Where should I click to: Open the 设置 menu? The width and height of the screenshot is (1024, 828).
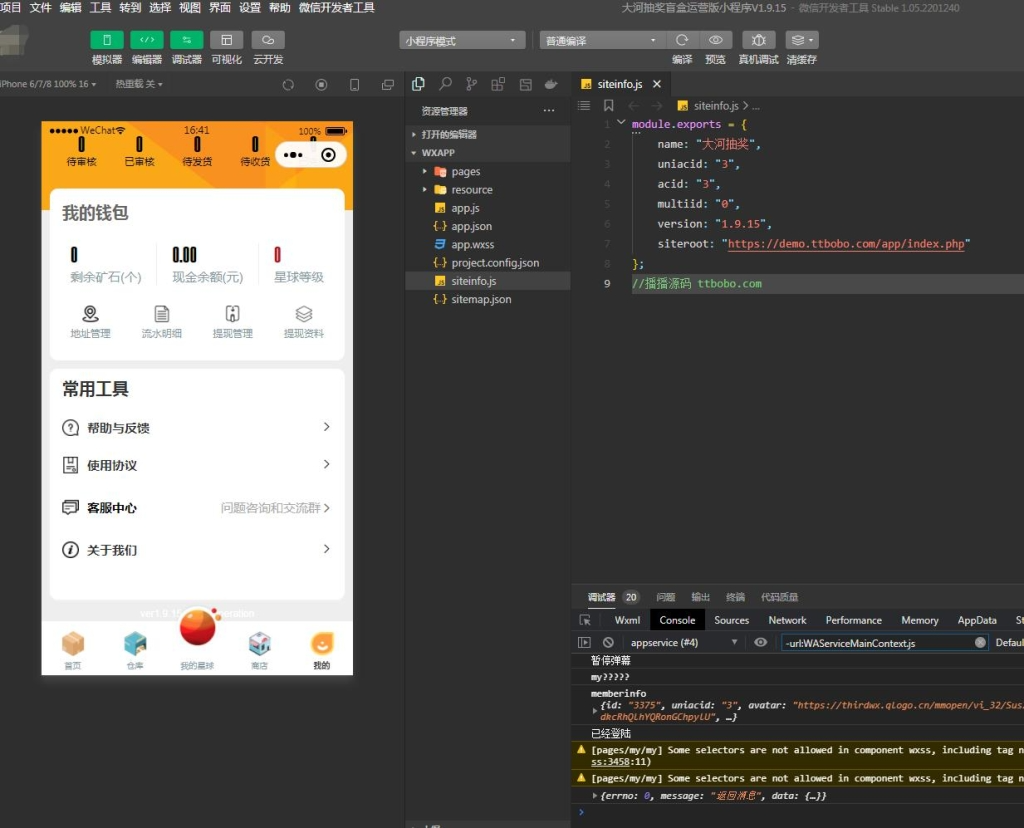pos(249,8)
